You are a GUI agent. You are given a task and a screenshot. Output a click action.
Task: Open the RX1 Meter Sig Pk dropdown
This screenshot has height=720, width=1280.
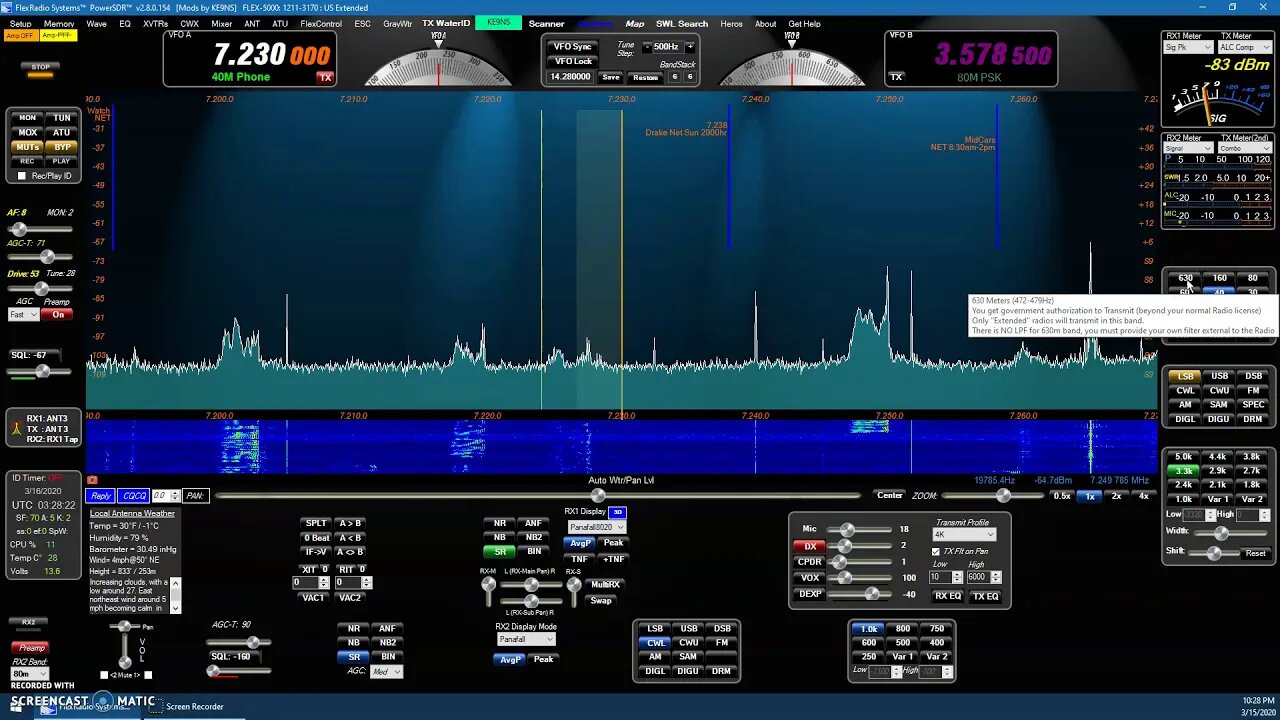click(1188, 47)
